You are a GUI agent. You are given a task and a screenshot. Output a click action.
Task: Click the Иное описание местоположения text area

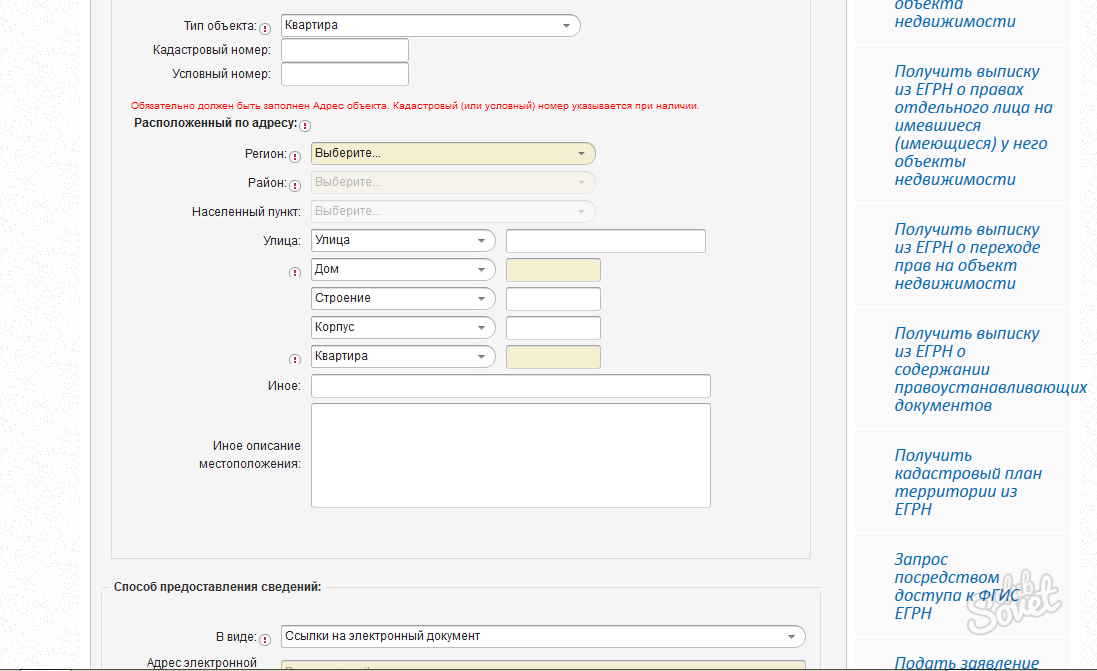tap(511, 455)
